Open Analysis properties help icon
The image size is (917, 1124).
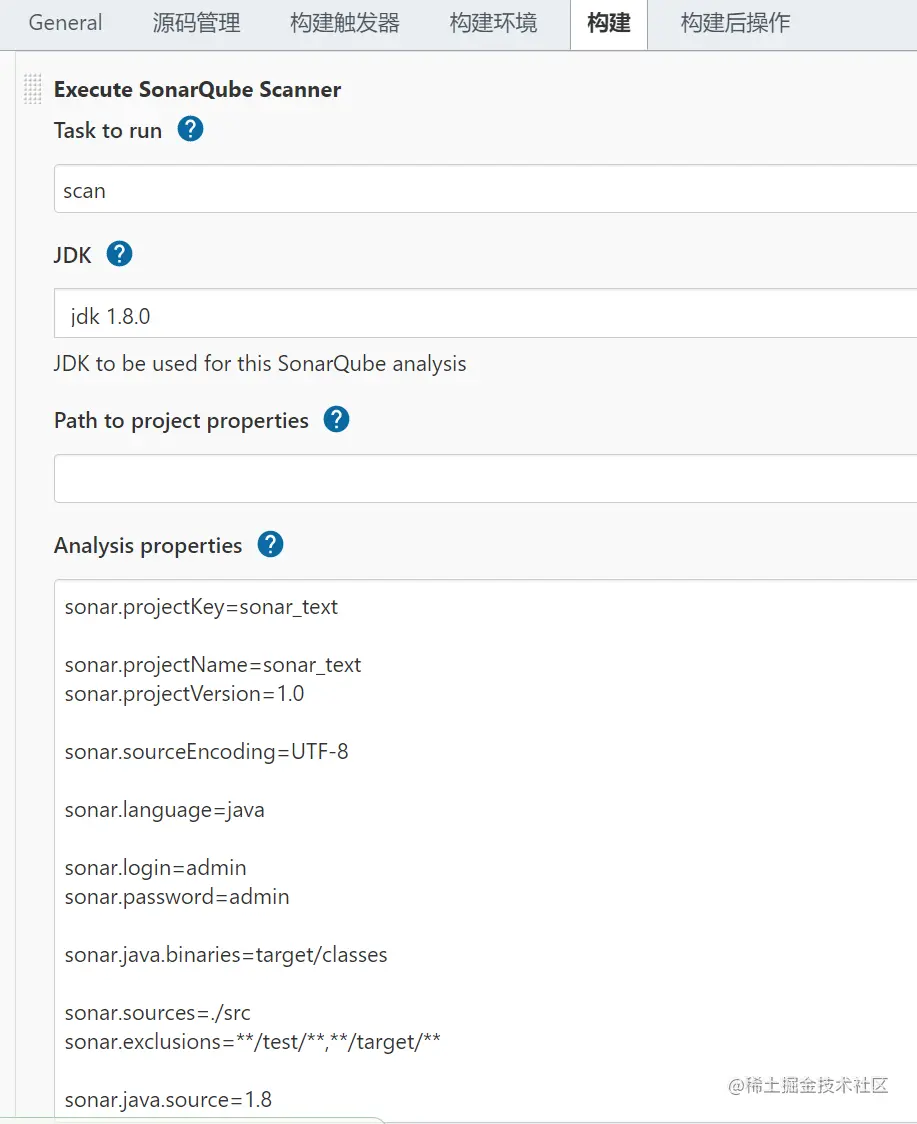coord(270,545)
